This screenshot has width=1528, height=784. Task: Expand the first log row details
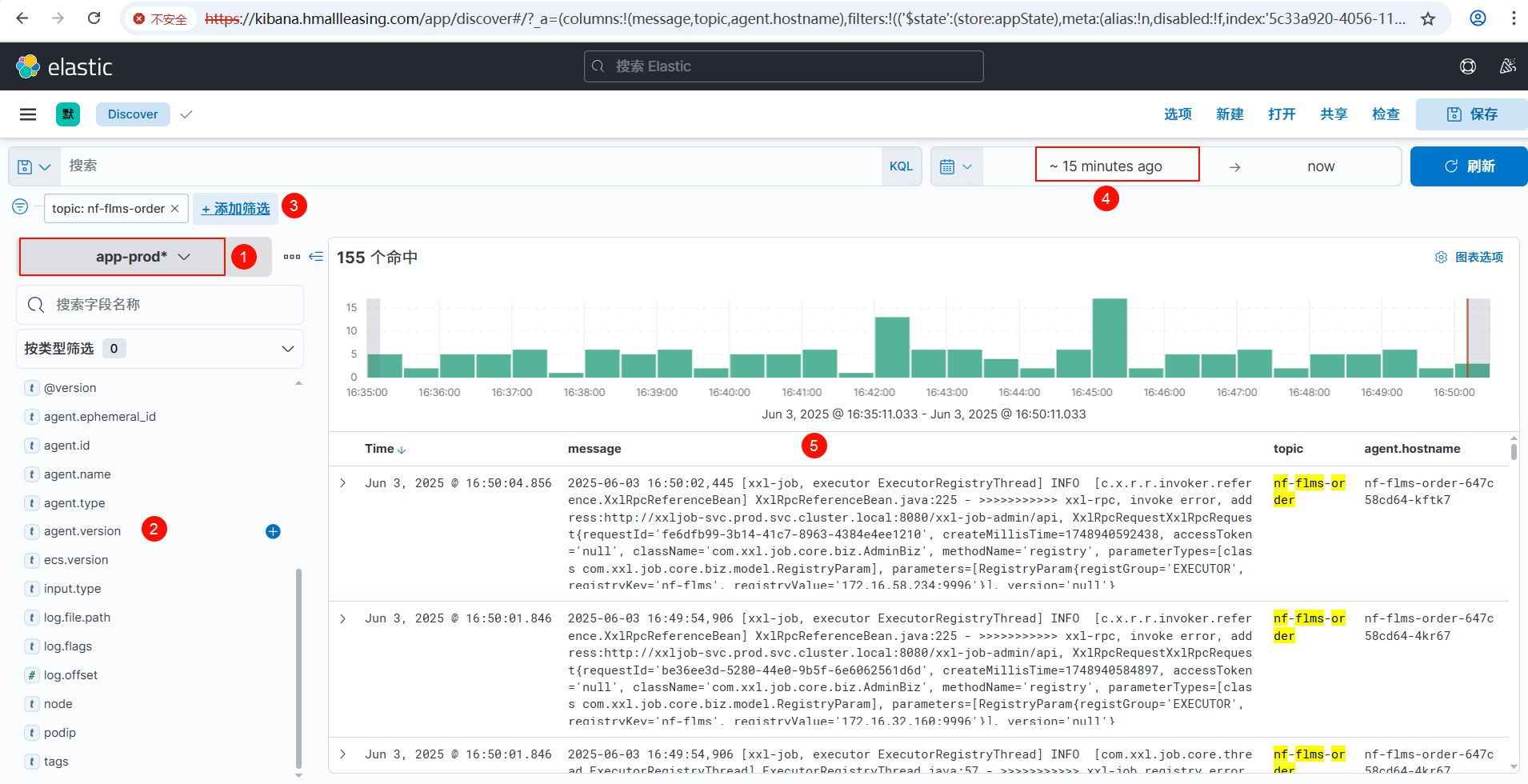pos(343,483)
